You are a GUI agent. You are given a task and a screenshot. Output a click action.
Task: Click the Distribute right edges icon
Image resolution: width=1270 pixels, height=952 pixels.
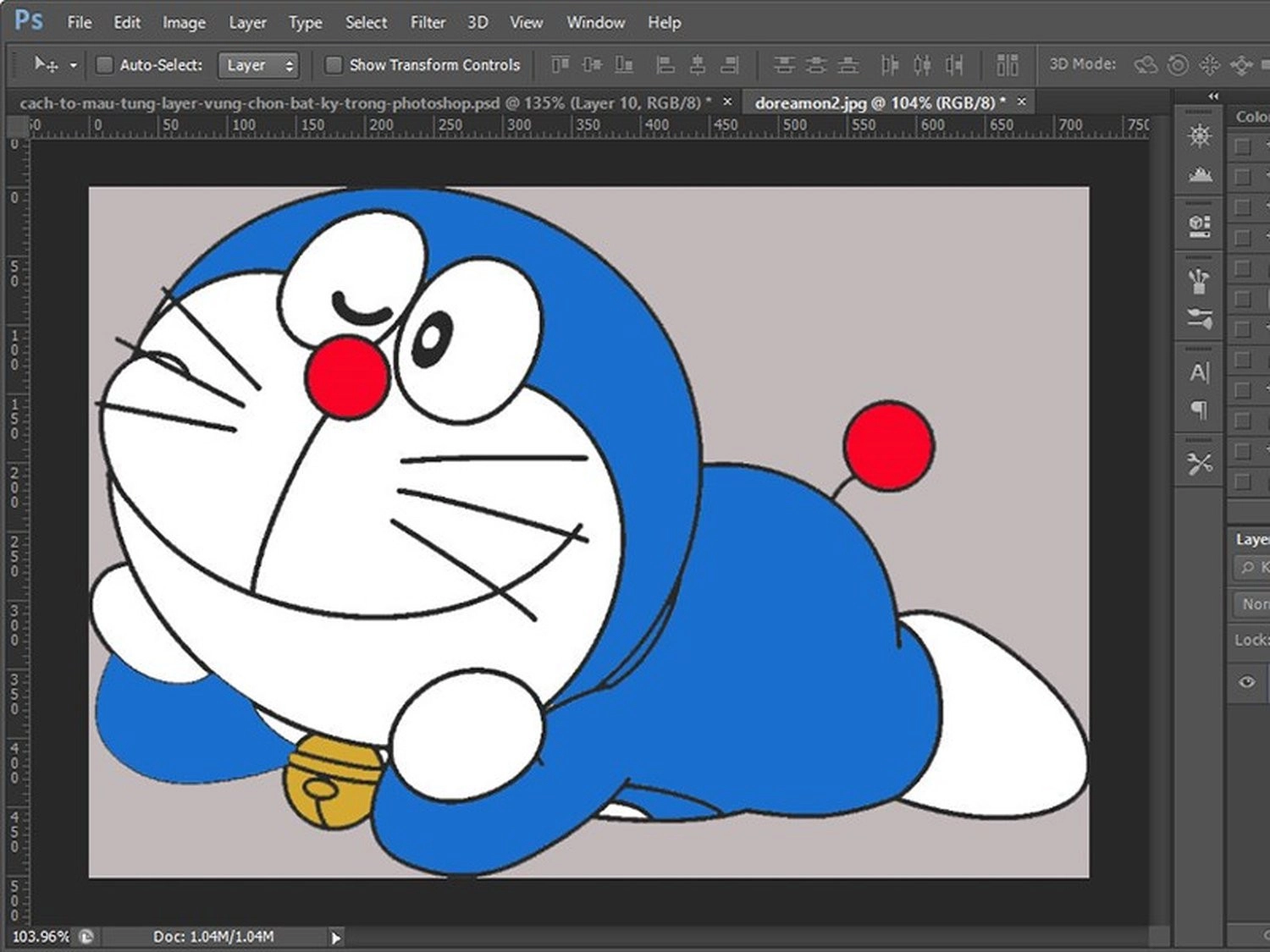[x=954, y=64]
